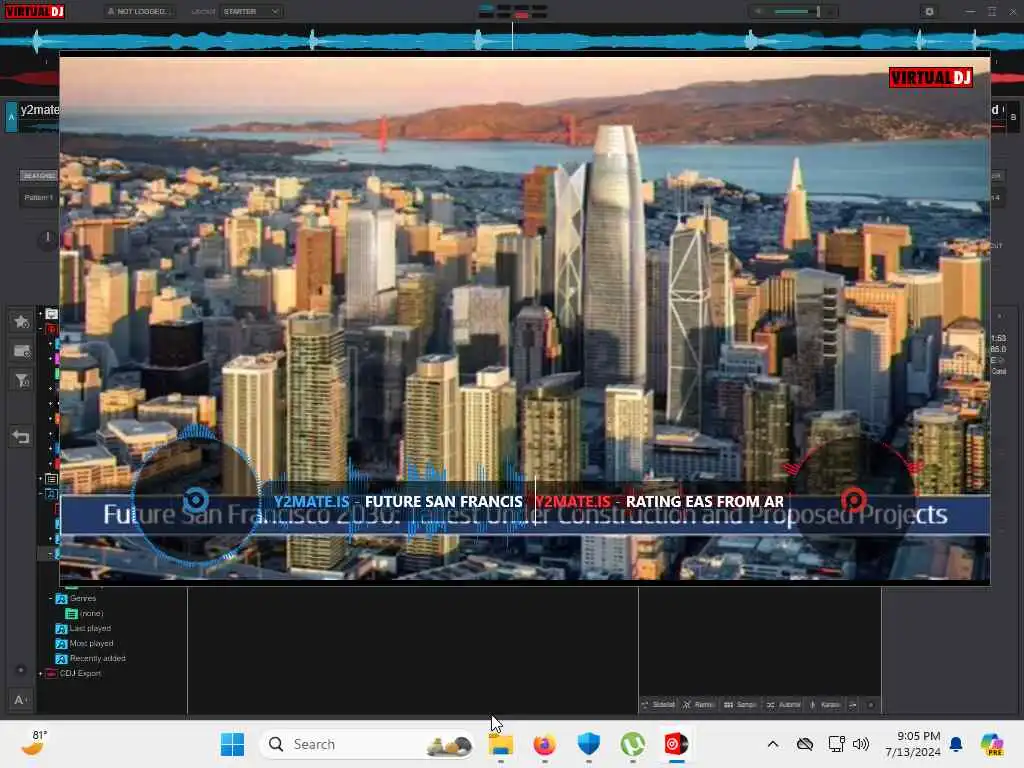1024x768 pixels.
Task: Select the (none) genre item
Action: pos(85,613)
